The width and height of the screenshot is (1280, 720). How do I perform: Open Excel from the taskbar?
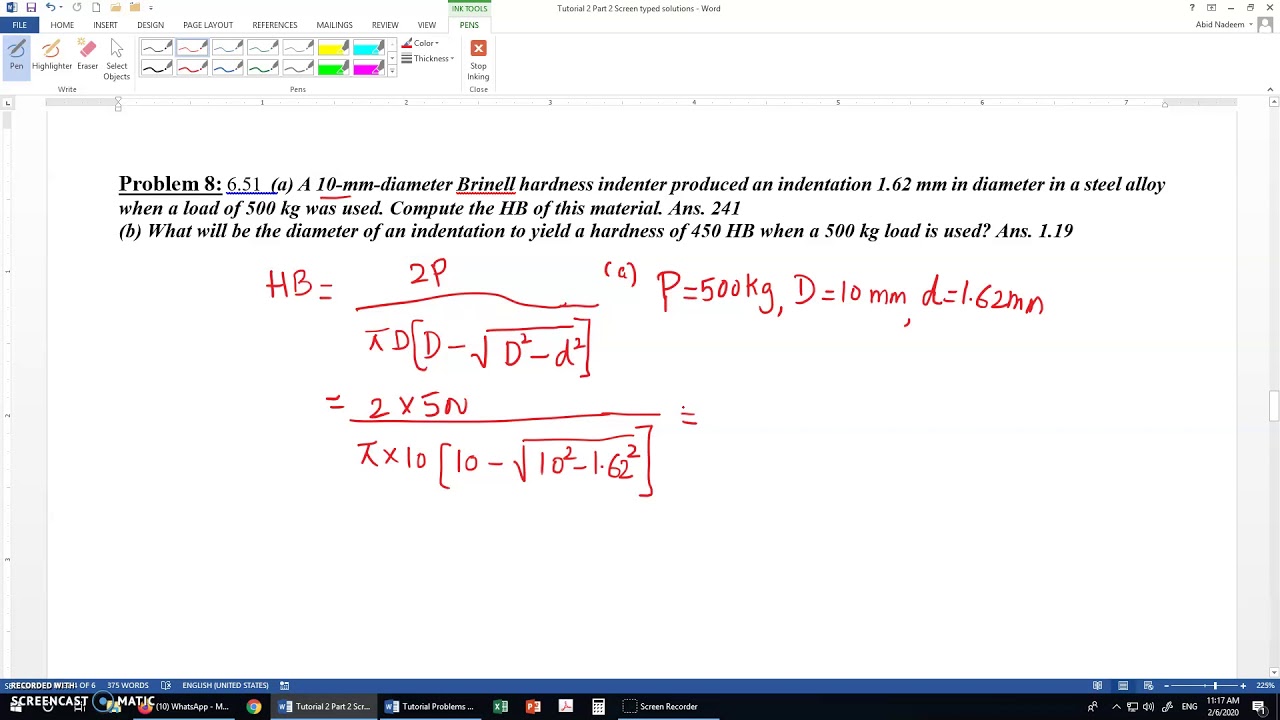500,706
